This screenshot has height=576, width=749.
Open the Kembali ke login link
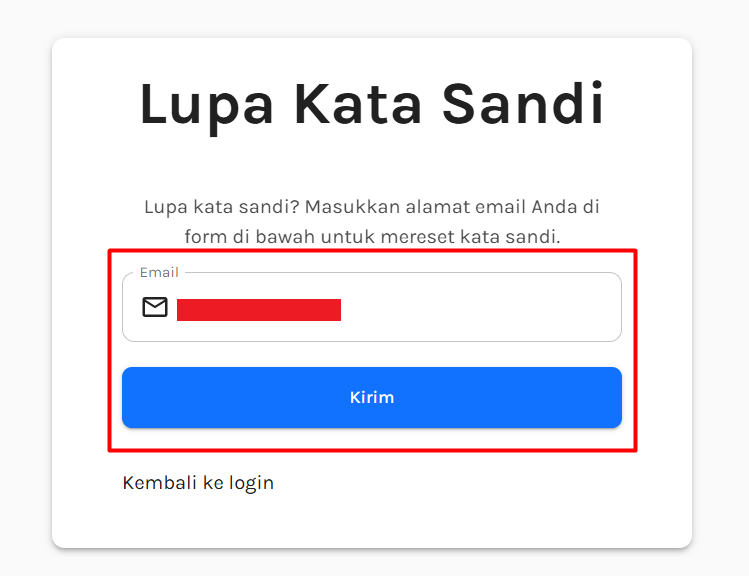point(198,483)
